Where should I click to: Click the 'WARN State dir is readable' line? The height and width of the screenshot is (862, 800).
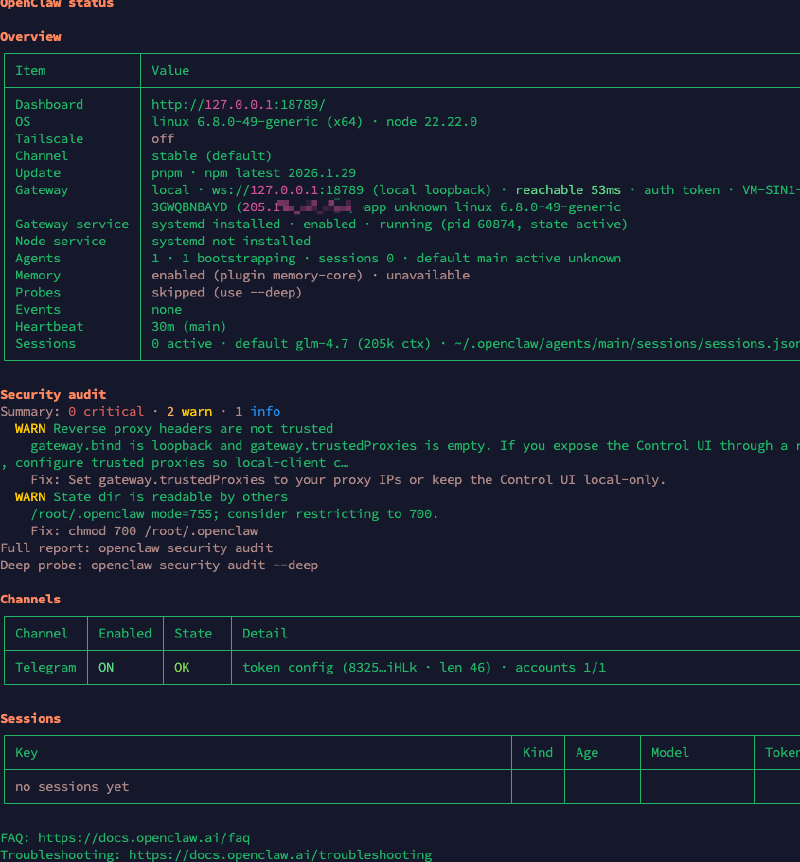pos(151,497)
